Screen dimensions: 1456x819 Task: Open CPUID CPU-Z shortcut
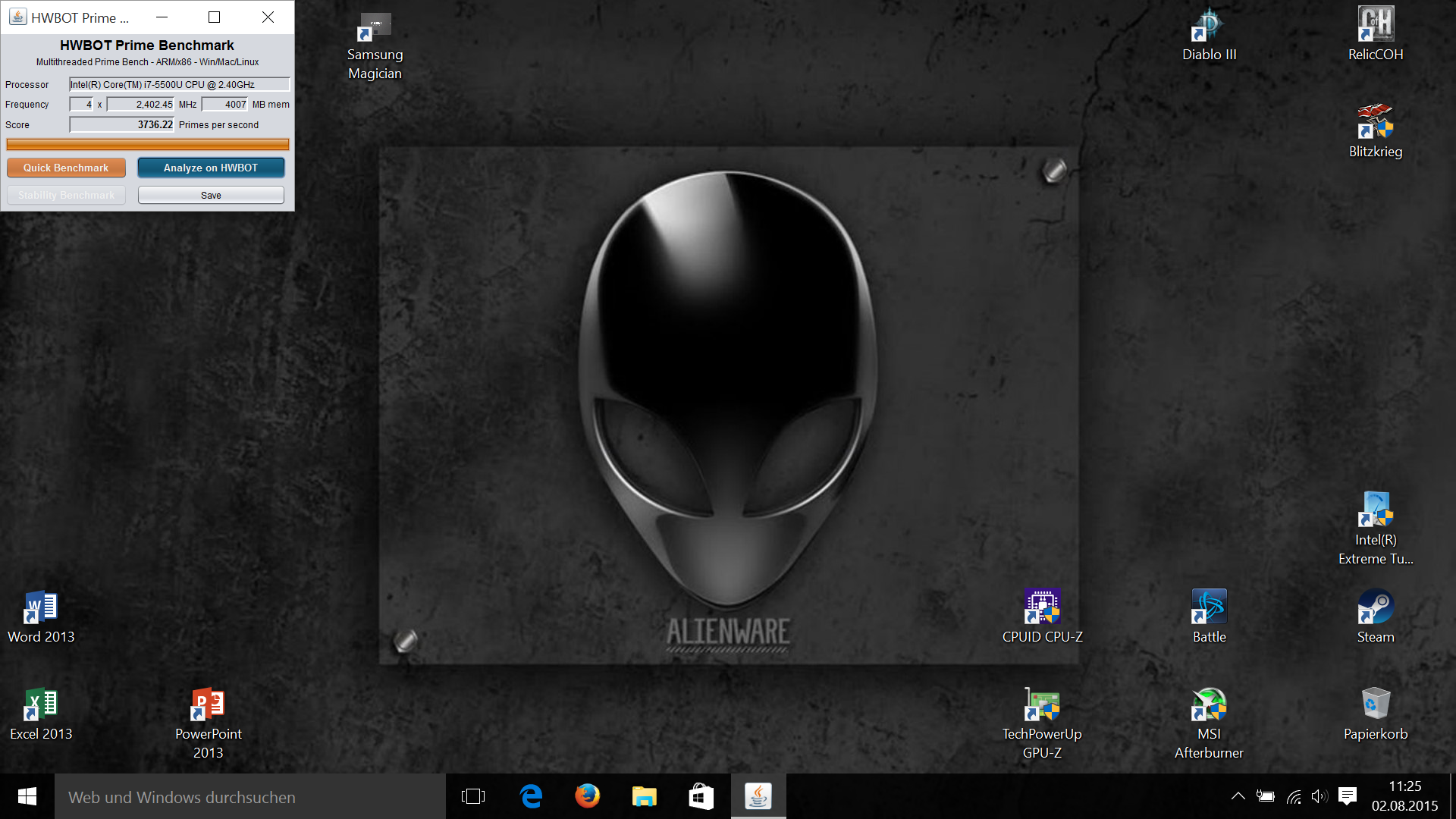click(1042, 617)
